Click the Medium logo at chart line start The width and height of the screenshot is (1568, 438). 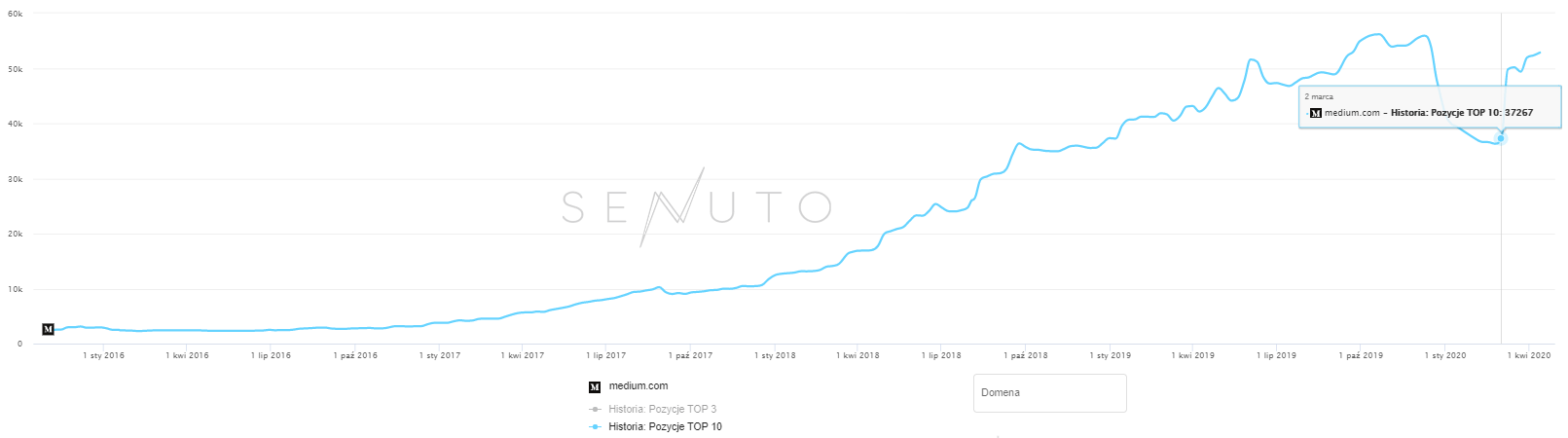coord(48,329)
